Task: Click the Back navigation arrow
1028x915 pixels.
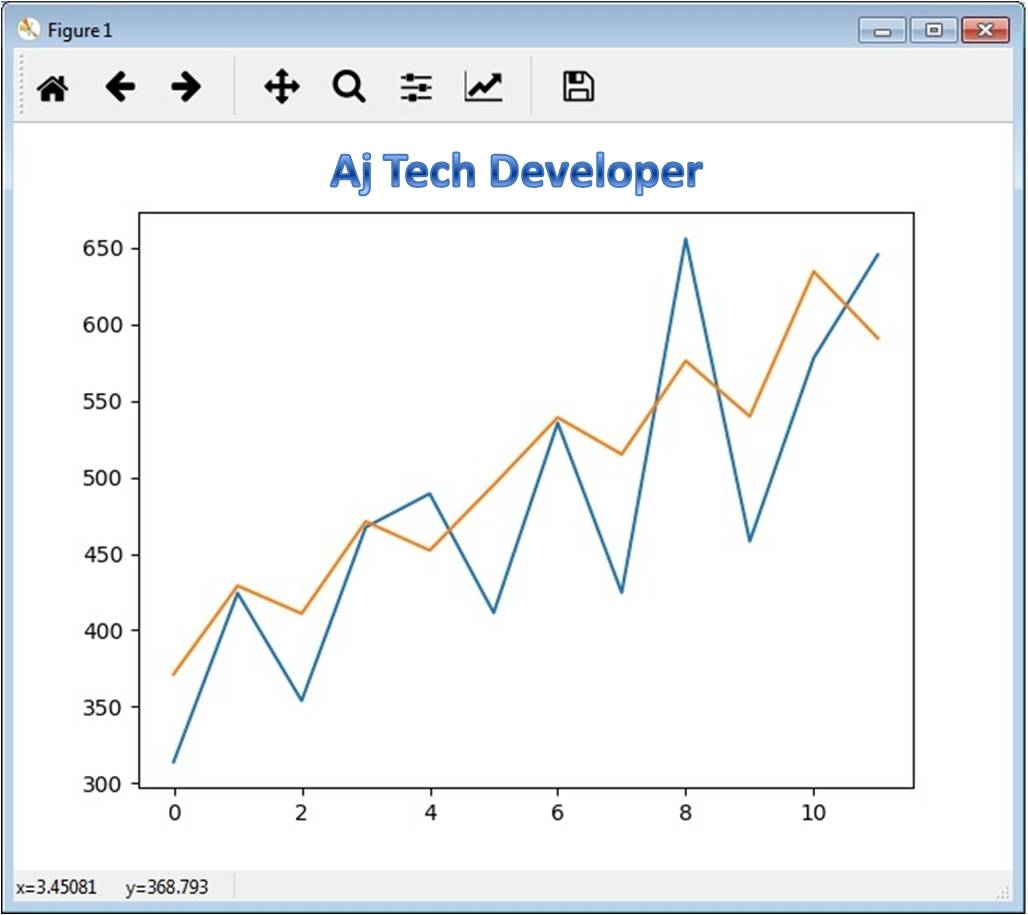Action: coord(119,87)
